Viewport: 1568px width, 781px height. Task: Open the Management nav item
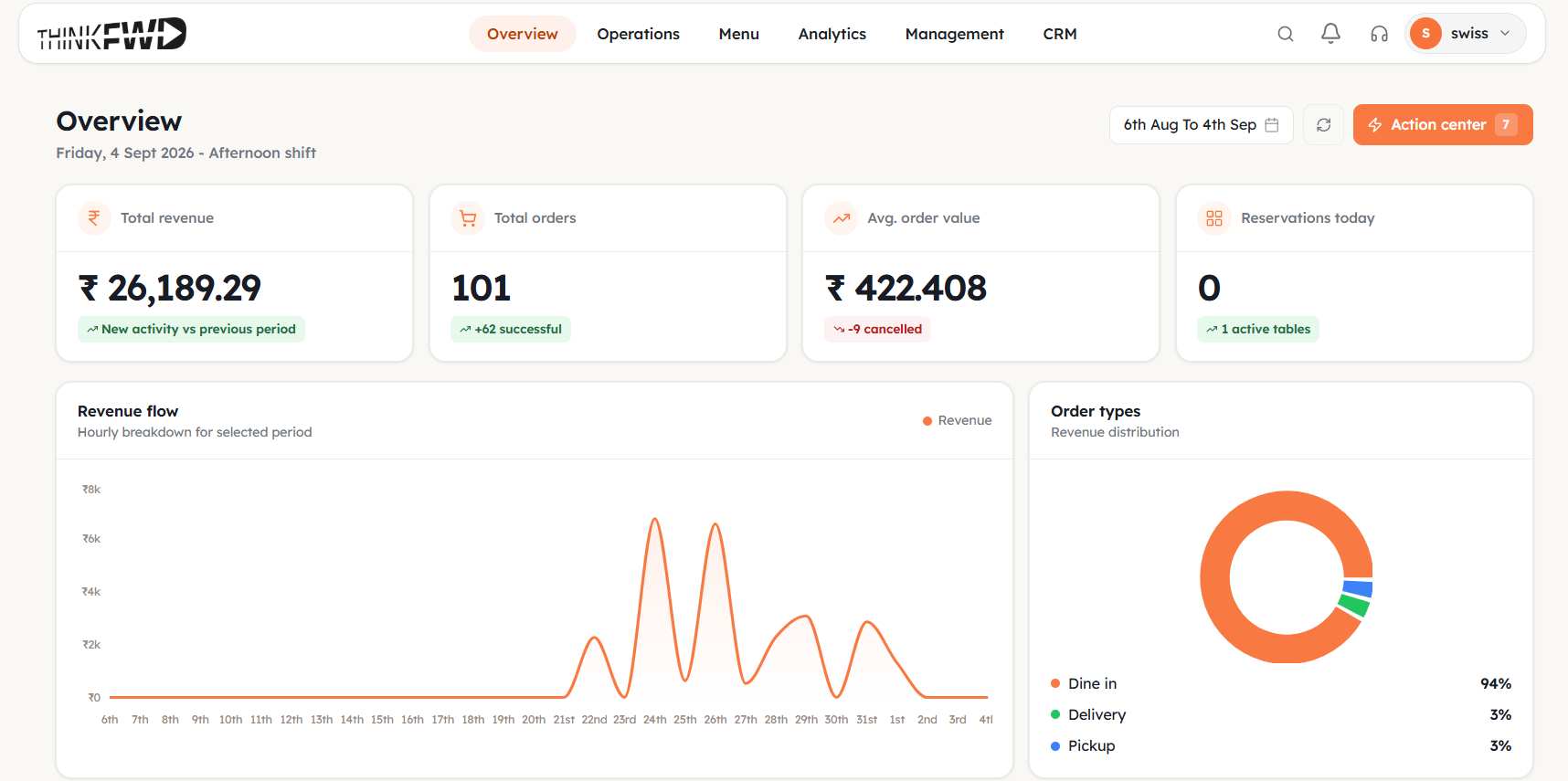pos(954,34)
